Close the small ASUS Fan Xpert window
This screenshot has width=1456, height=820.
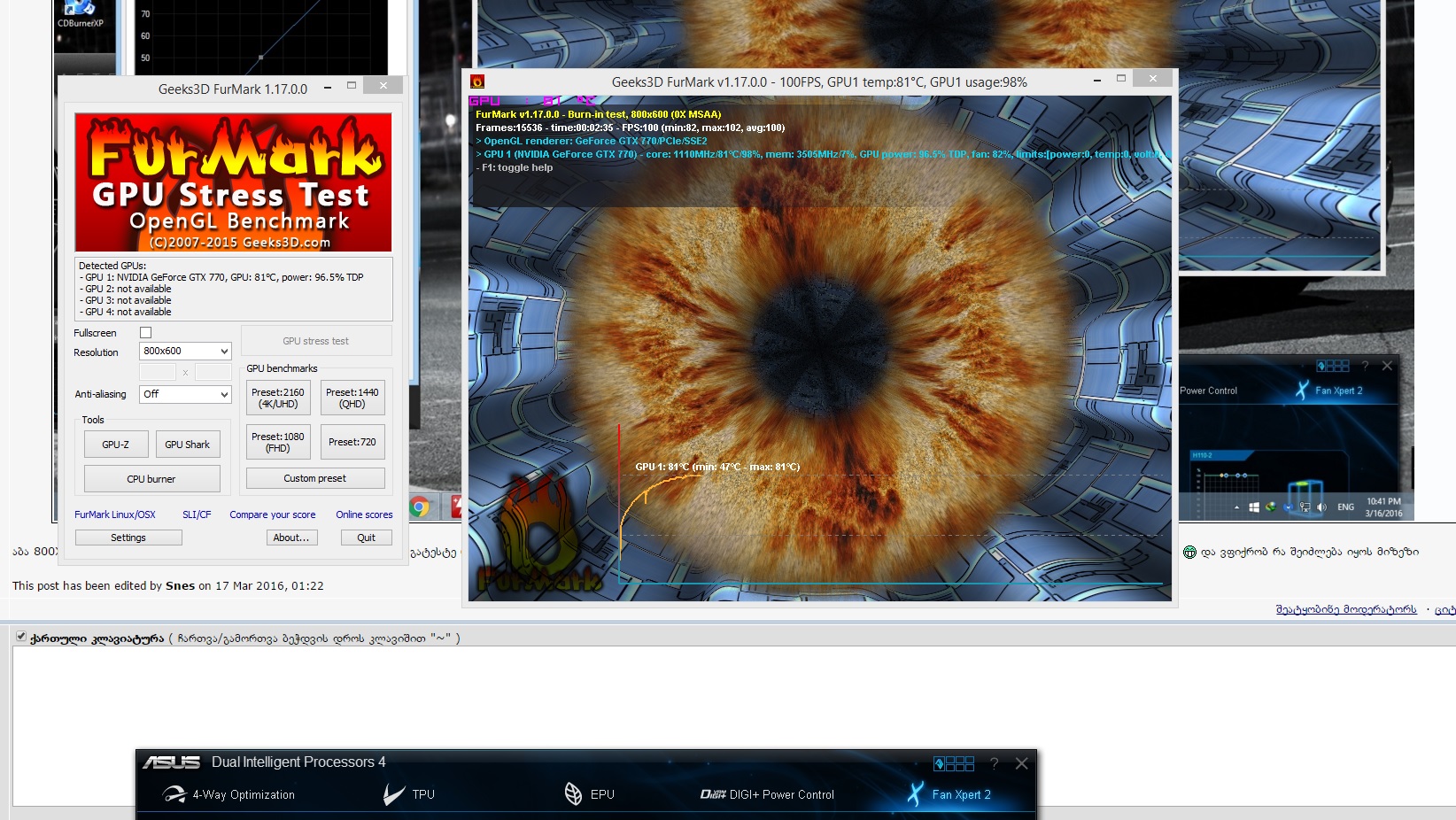(x=1387, y=366)
